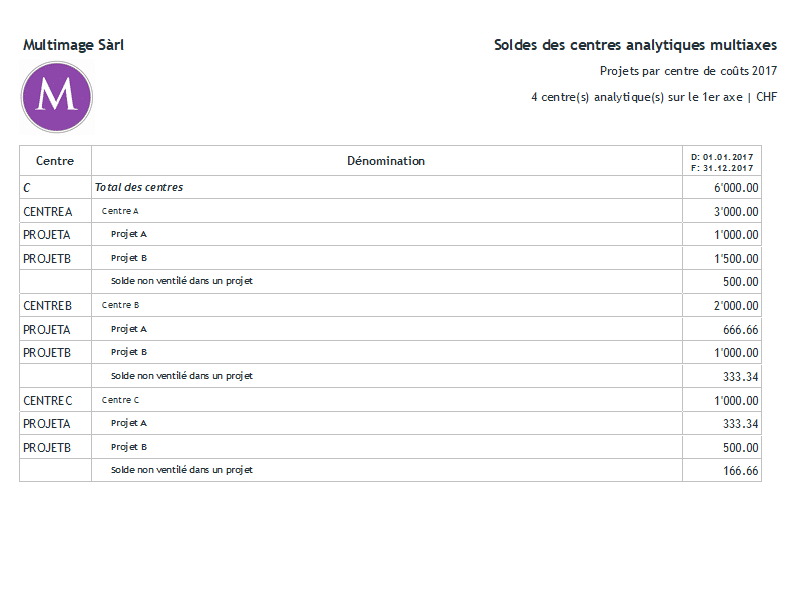800x609 pixels.
Task: Click the 166.66 amount
Action: (x=740, y=470)
